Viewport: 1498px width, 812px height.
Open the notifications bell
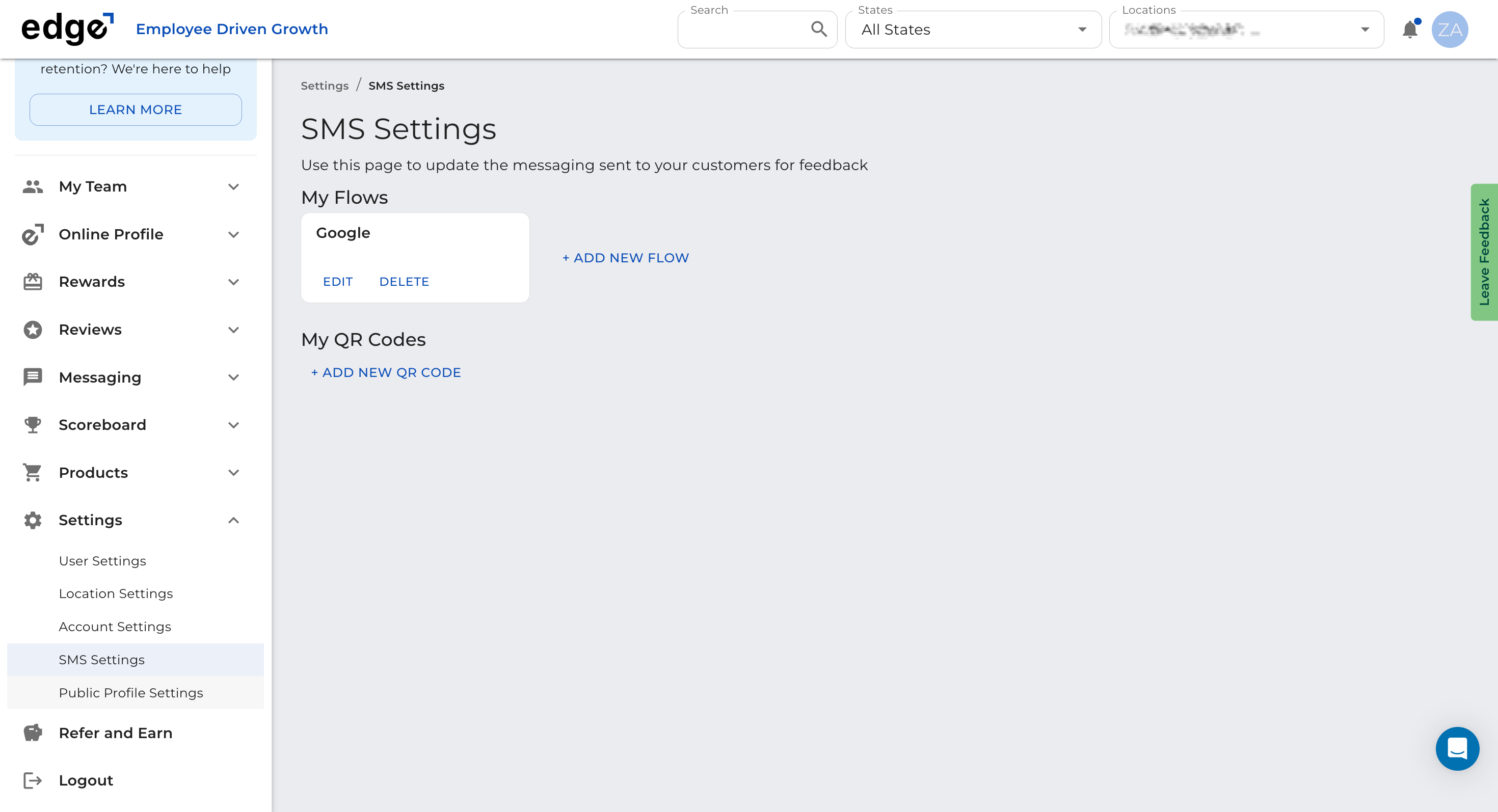1410,29
